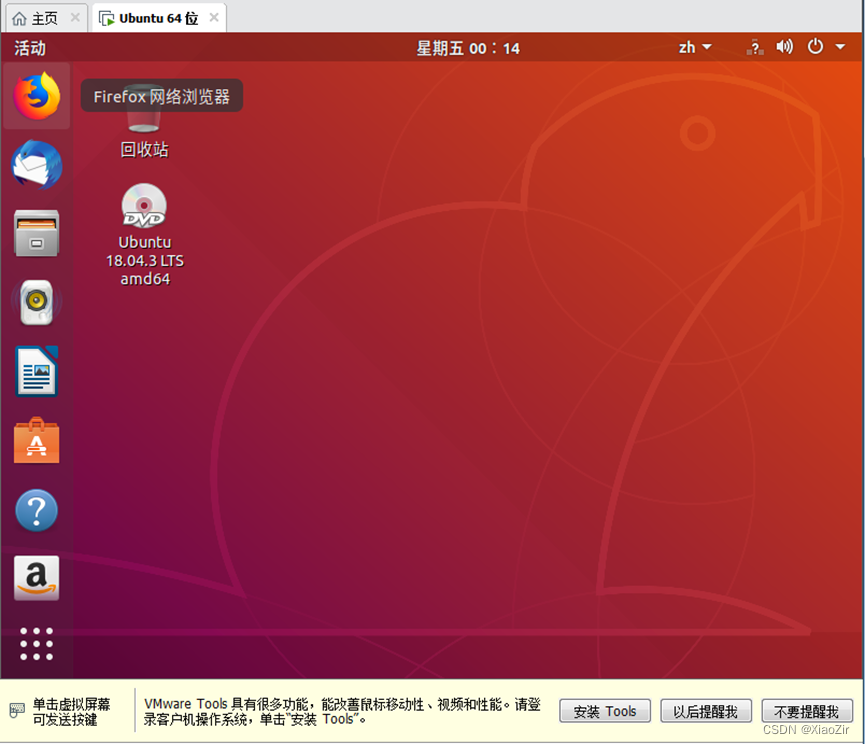865x744 pixels.
Task: Launch Firefox web browser from dock
Action: 36,97
